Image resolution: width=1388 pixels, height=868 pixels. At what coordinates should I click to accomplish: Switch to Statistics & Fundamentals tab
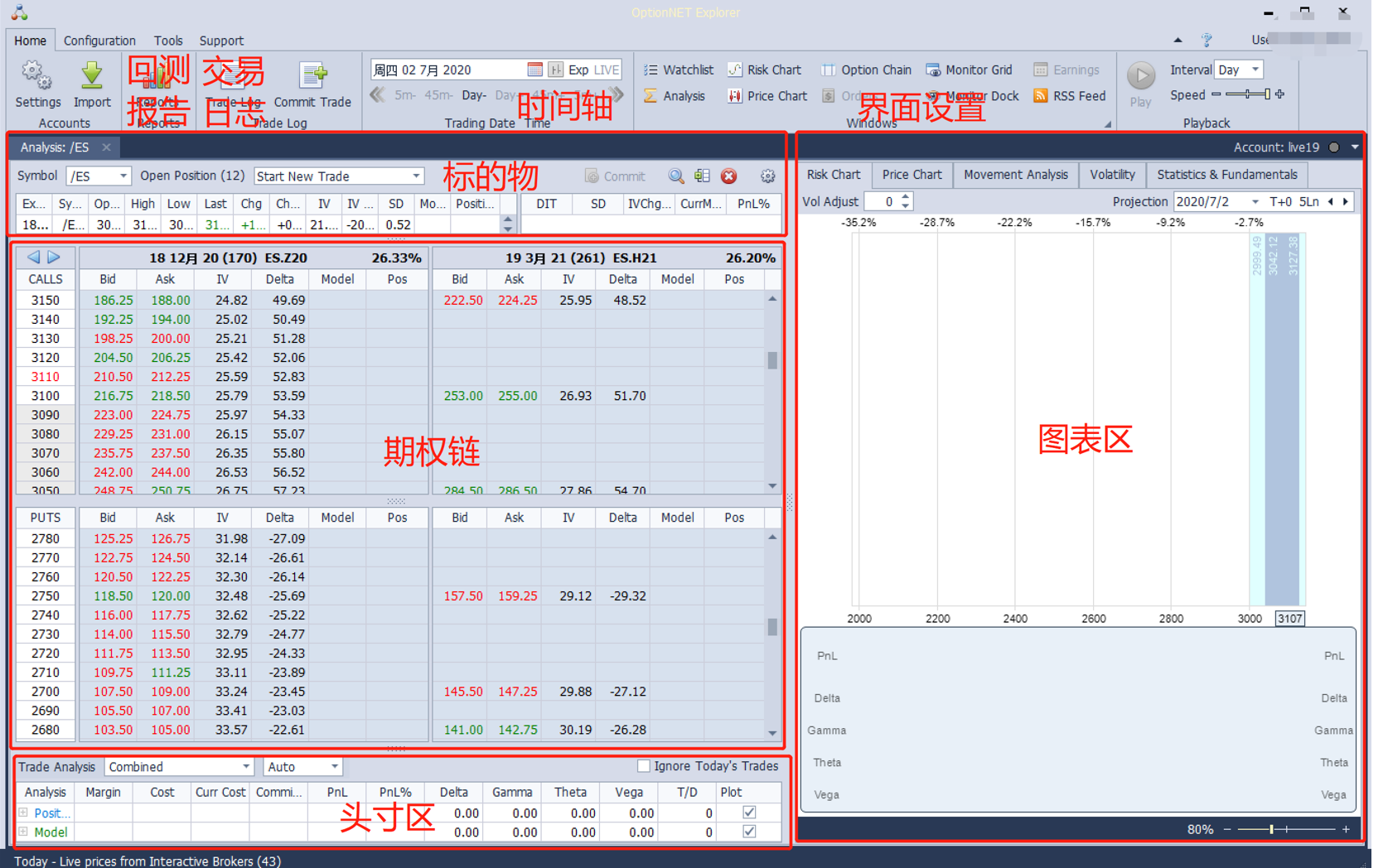click(1227, 175)
